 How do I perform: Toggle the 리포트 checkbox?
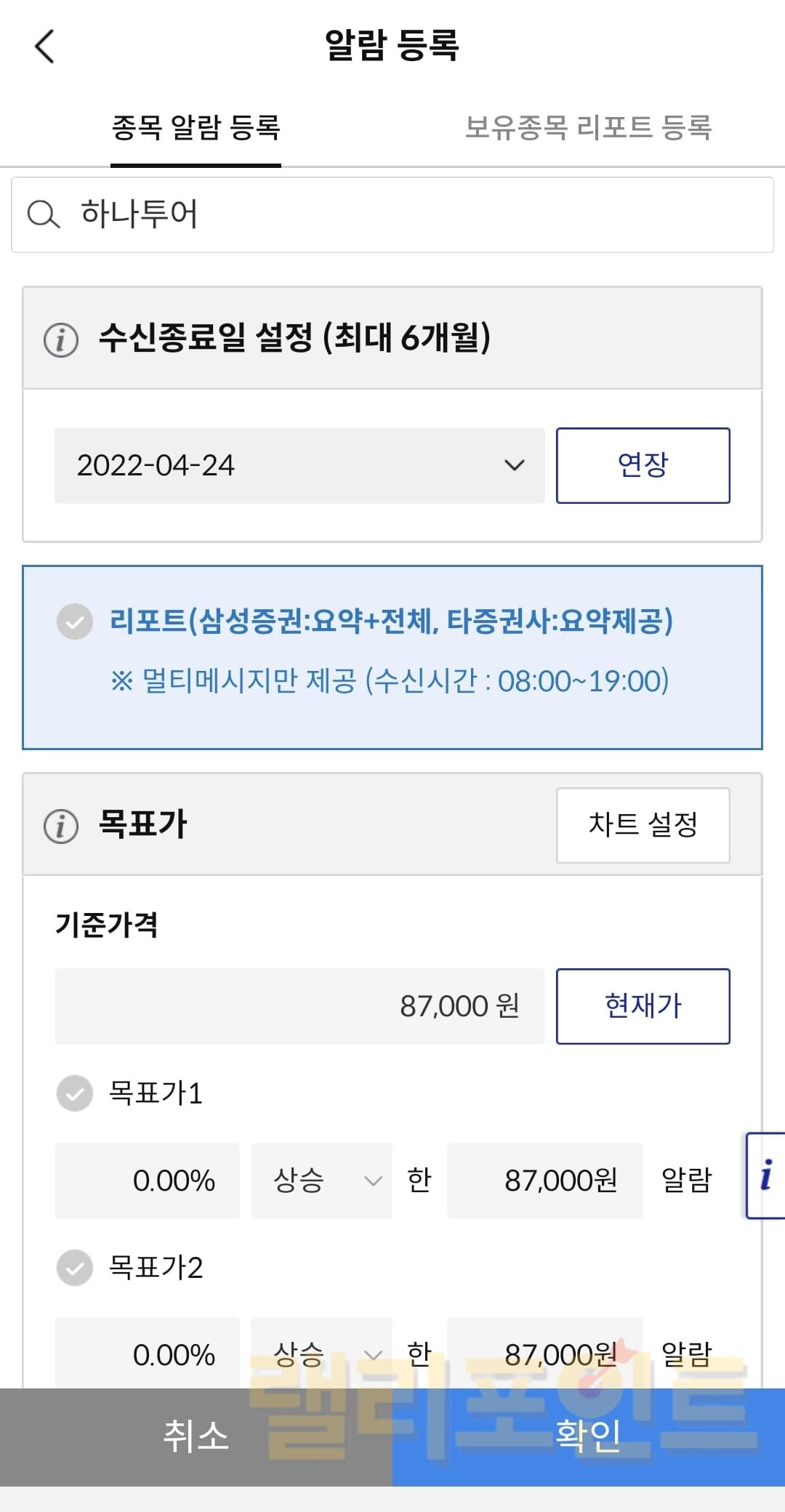coord(75,622)
